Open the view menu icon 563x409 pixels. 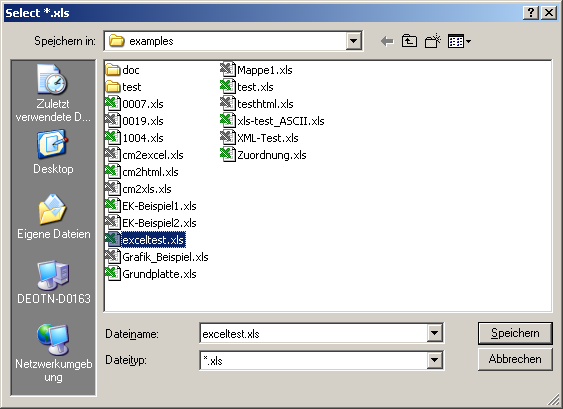459,41
